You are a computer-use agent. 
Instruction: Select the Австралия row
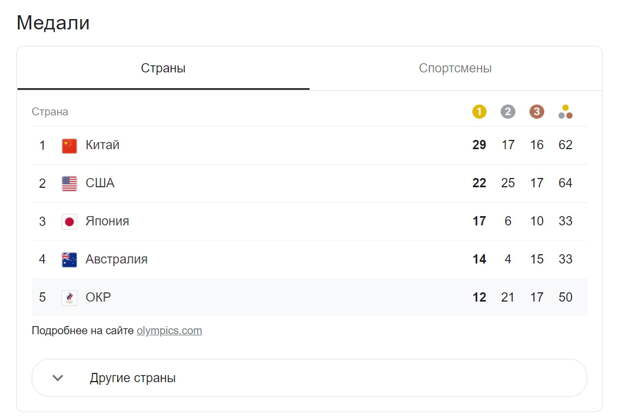(309, 260)
